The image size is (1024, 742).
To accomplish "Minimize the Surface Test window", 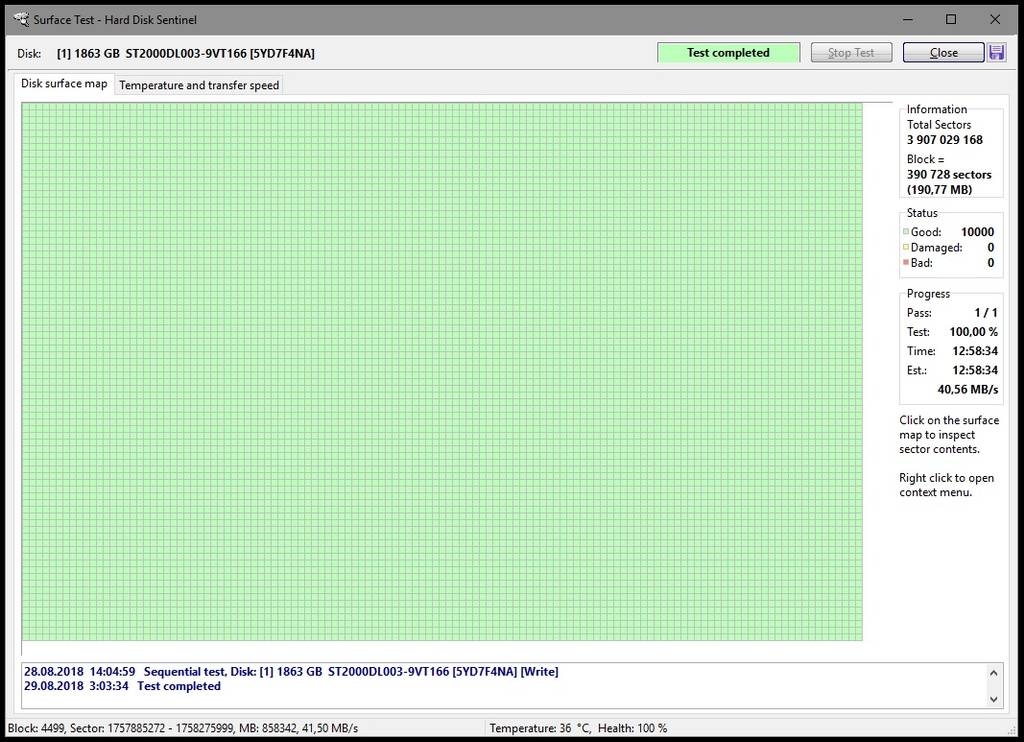I will click(x=908, y=20).
